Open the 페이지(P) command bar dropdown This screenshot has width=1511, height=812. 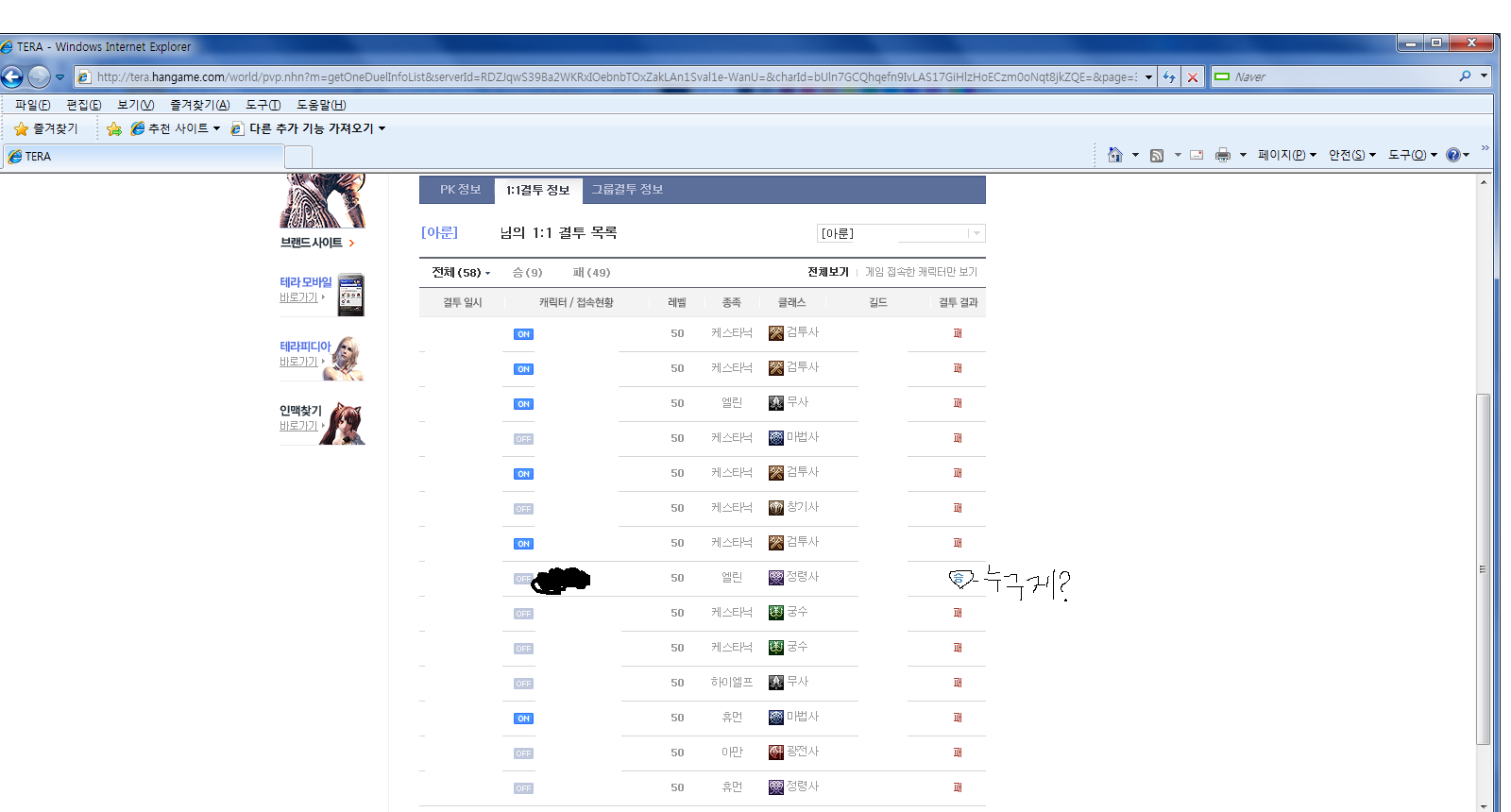[x=1286, y=155]
